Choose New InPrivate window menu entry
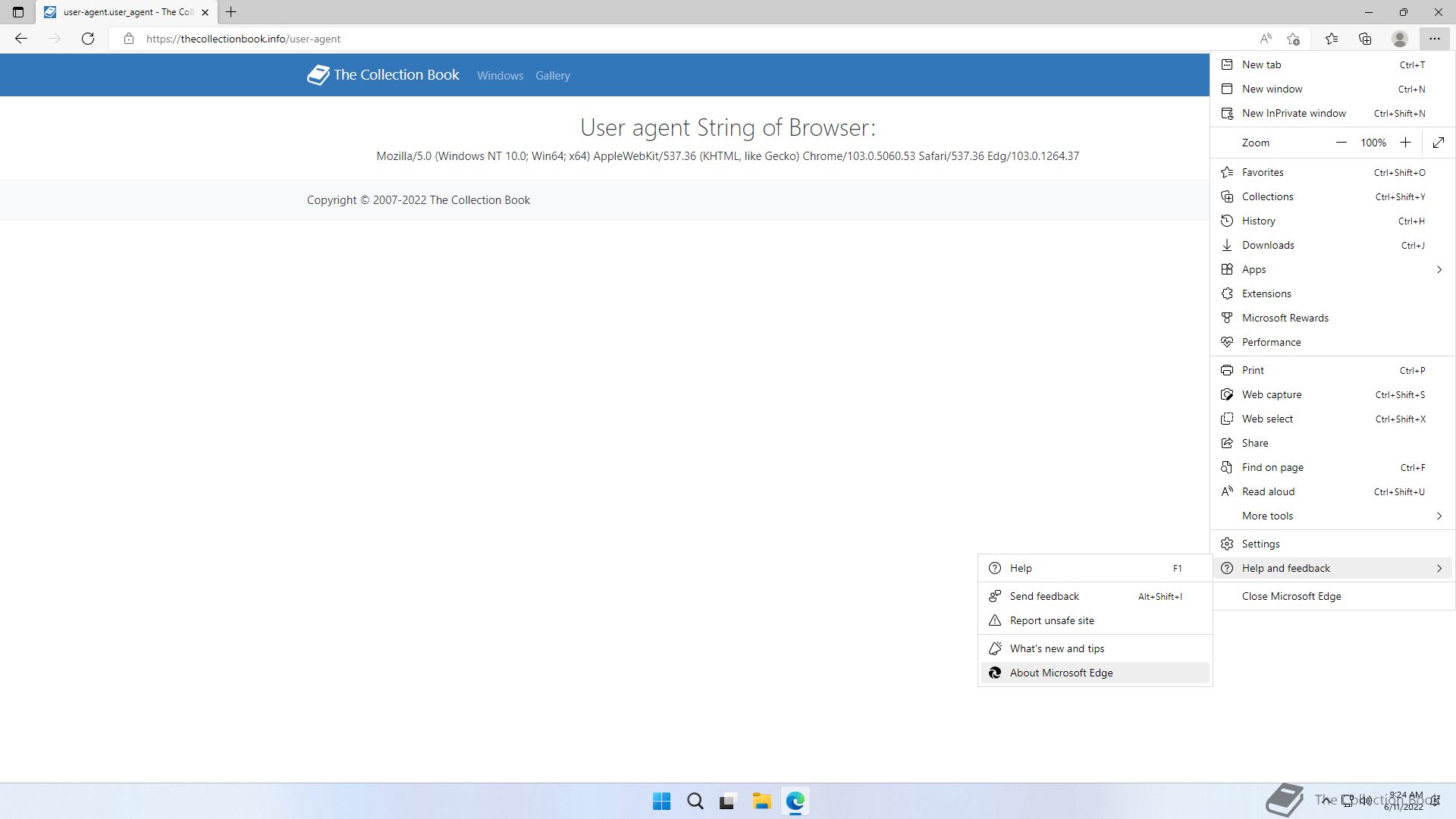The width and height of the screenshot is (1456, 819). pos(1294,113)
